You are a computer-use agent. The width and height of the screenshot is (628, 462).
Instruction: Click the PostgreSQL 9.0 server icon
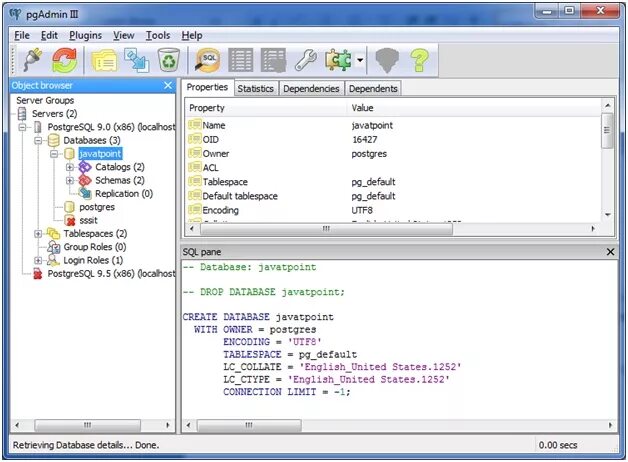point(38,127)
